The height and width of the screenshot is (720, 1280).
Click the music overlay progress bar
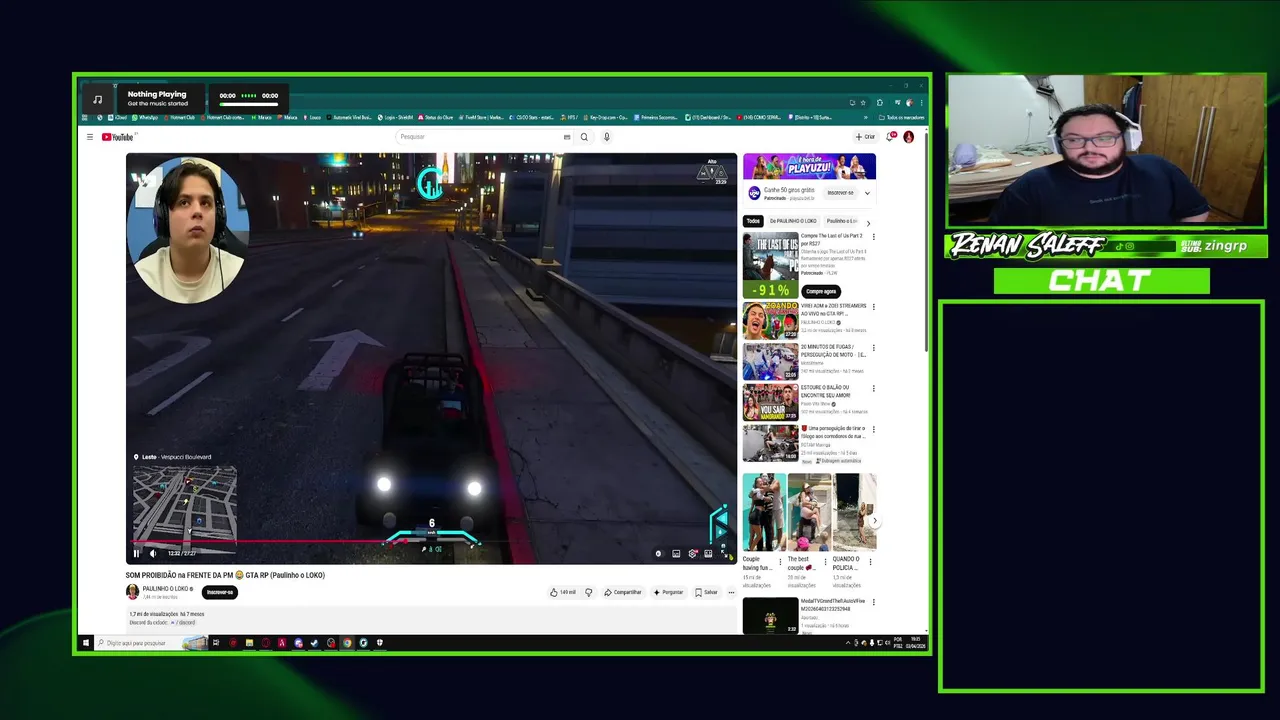tap(249, 104)
